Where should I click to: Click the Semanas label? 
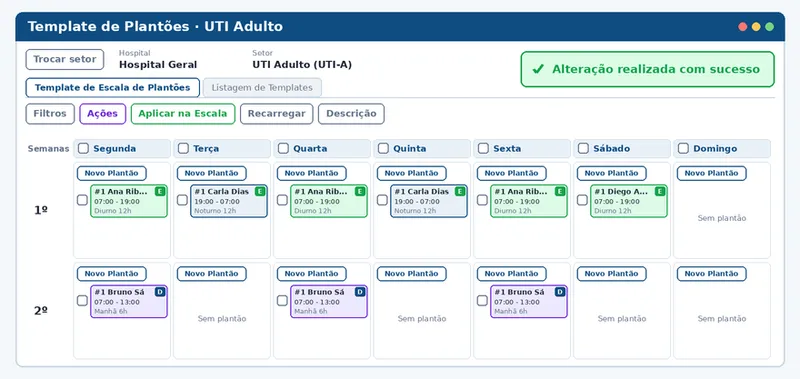[x=48, y=149]
